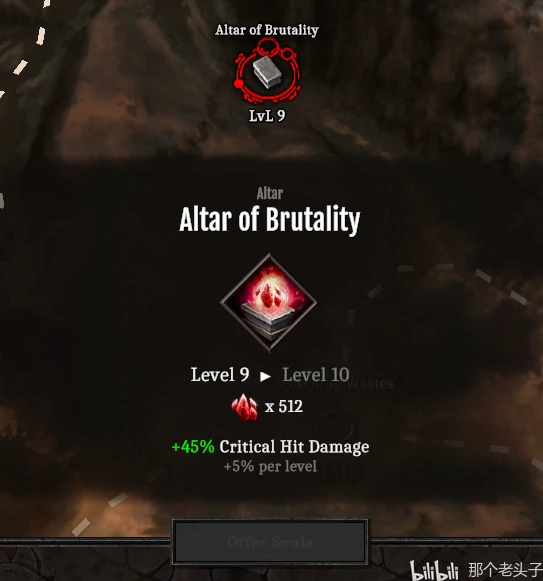
Task: Click the arrow between Level 9 and 10
Action: pyautogui.click(x=265, y=376)
